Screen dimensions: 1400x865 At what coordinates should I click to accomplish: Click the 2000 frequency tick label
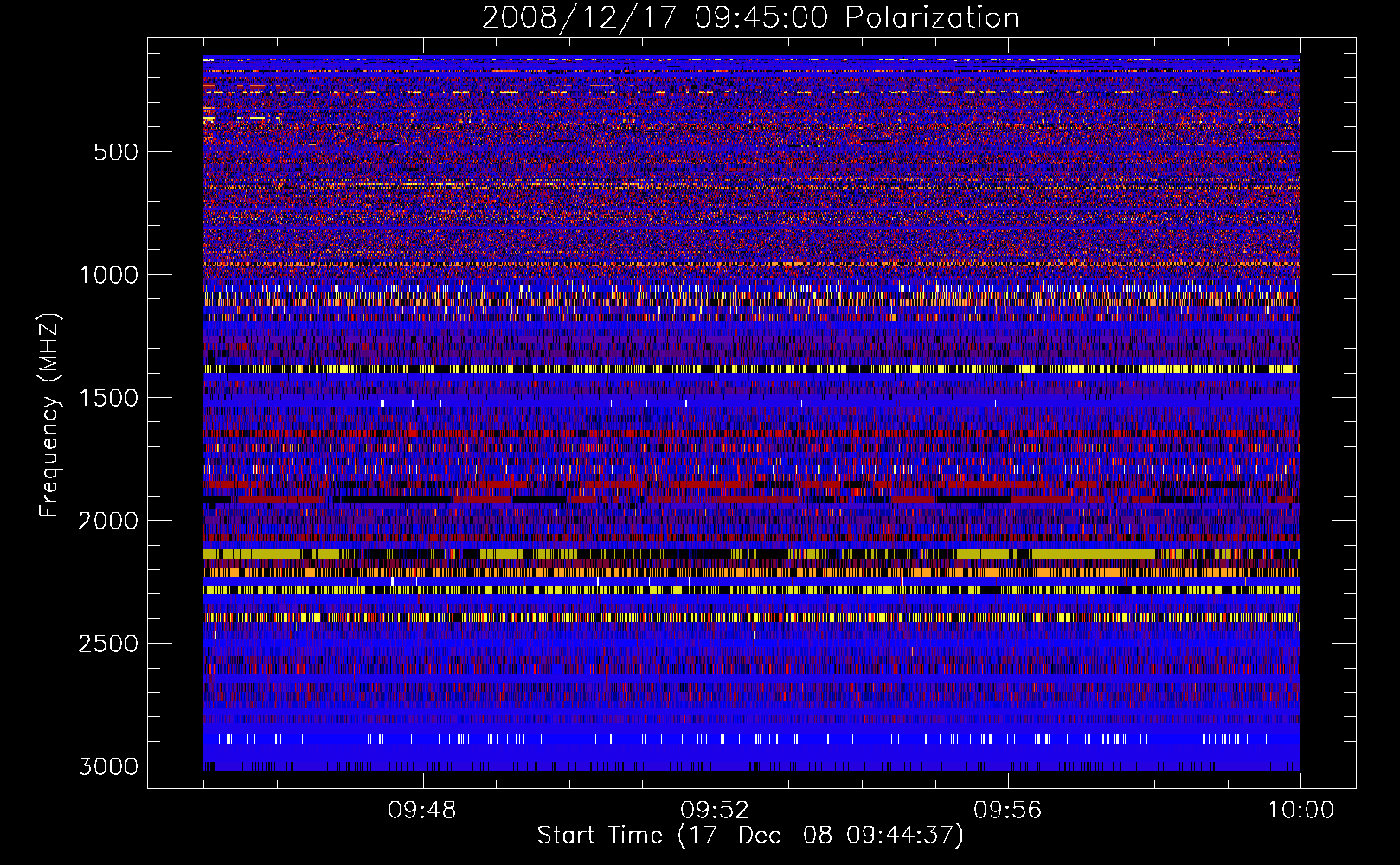coord(108,521)
